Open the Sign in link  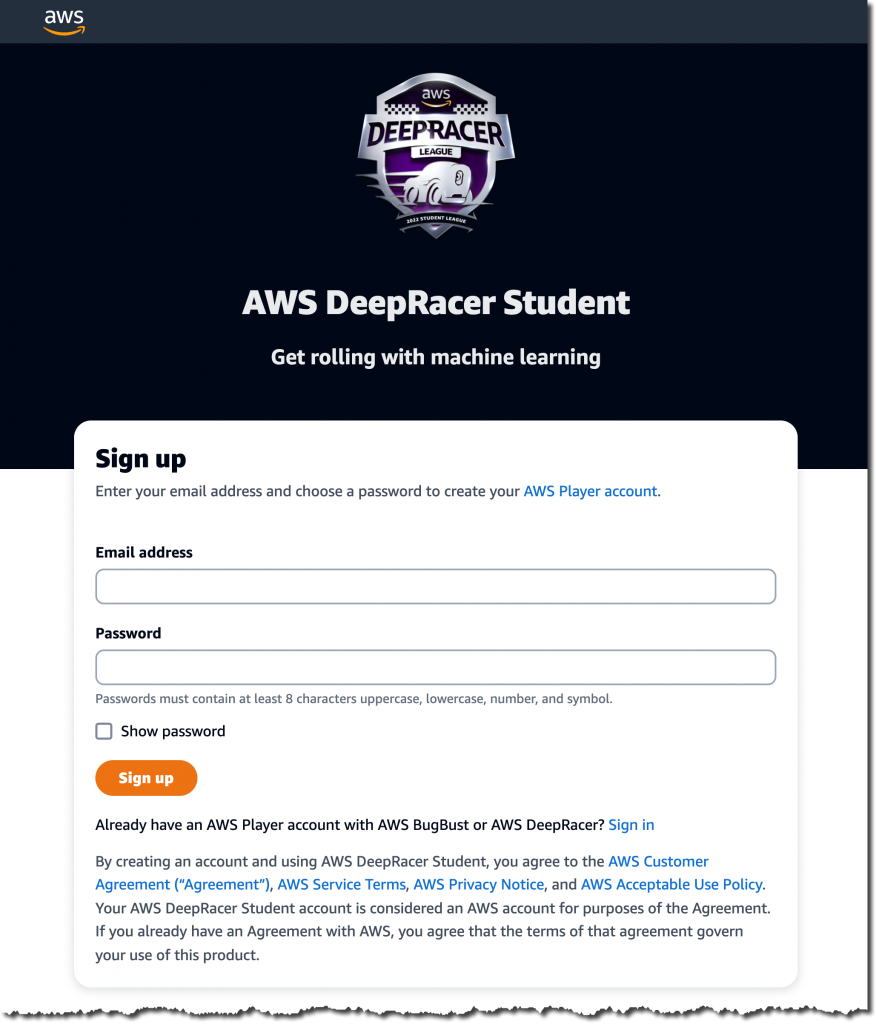pyautogui.click(x=631, y=824)
